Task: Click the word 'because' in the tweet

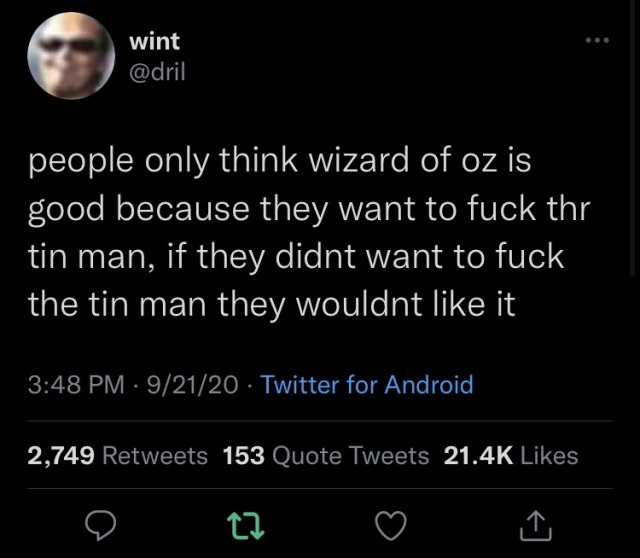Action: [x=183, y=208]
